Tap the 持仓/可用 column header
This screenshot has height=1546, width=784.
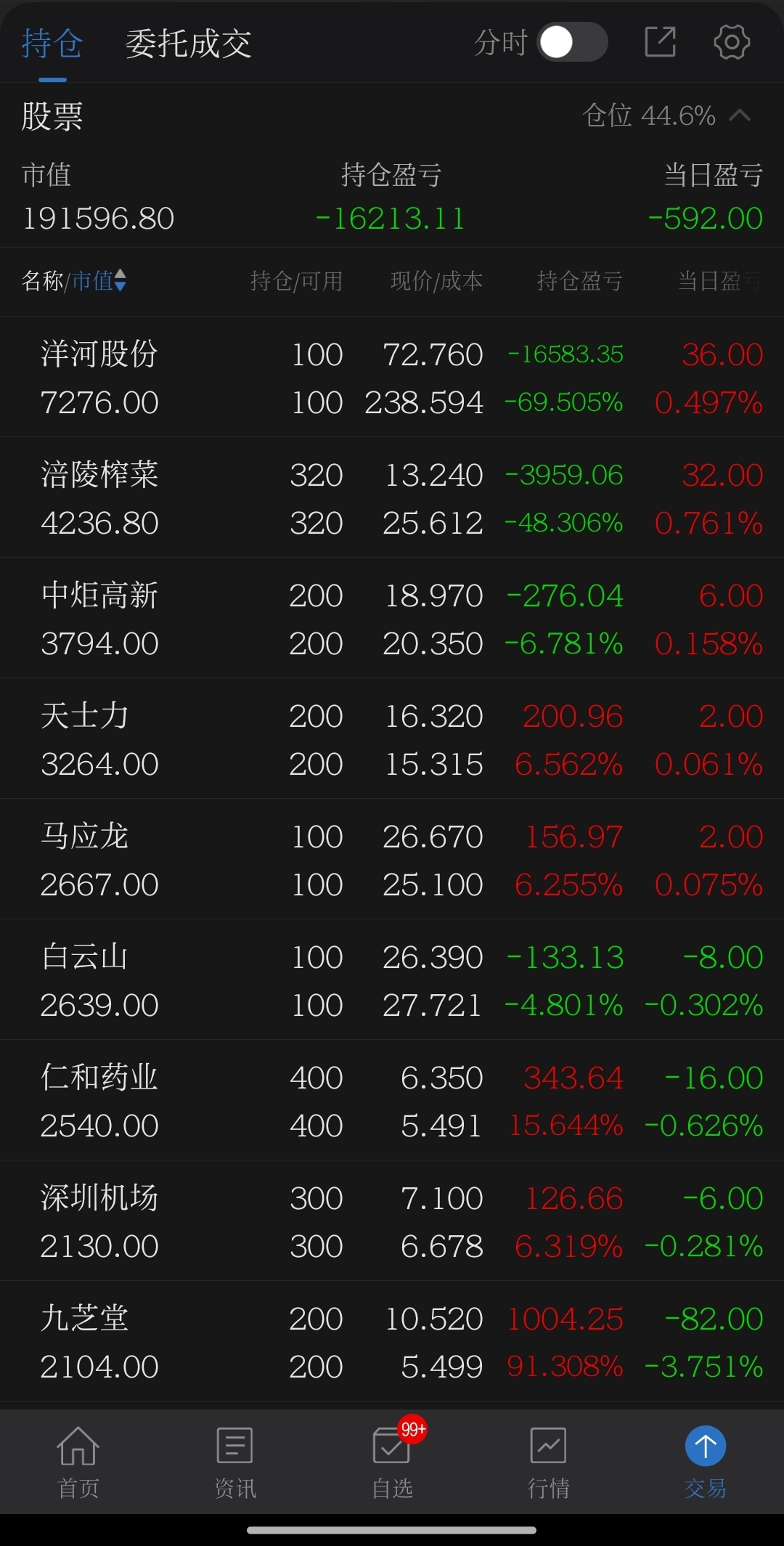(x=296, y=281)
